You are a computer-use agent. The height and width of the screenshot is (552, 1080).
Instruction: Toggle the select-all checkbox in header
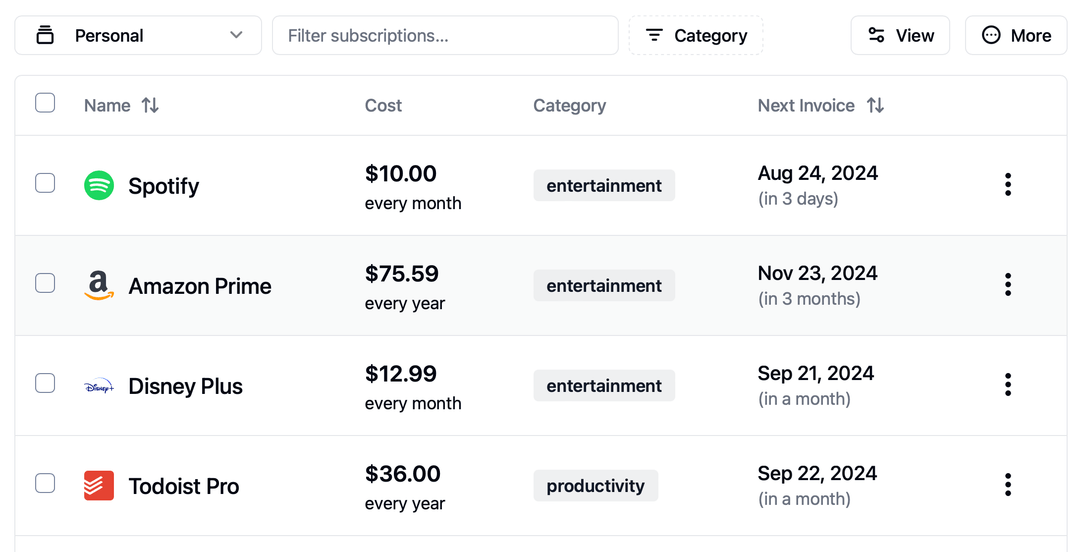click(x=45, y=103)
